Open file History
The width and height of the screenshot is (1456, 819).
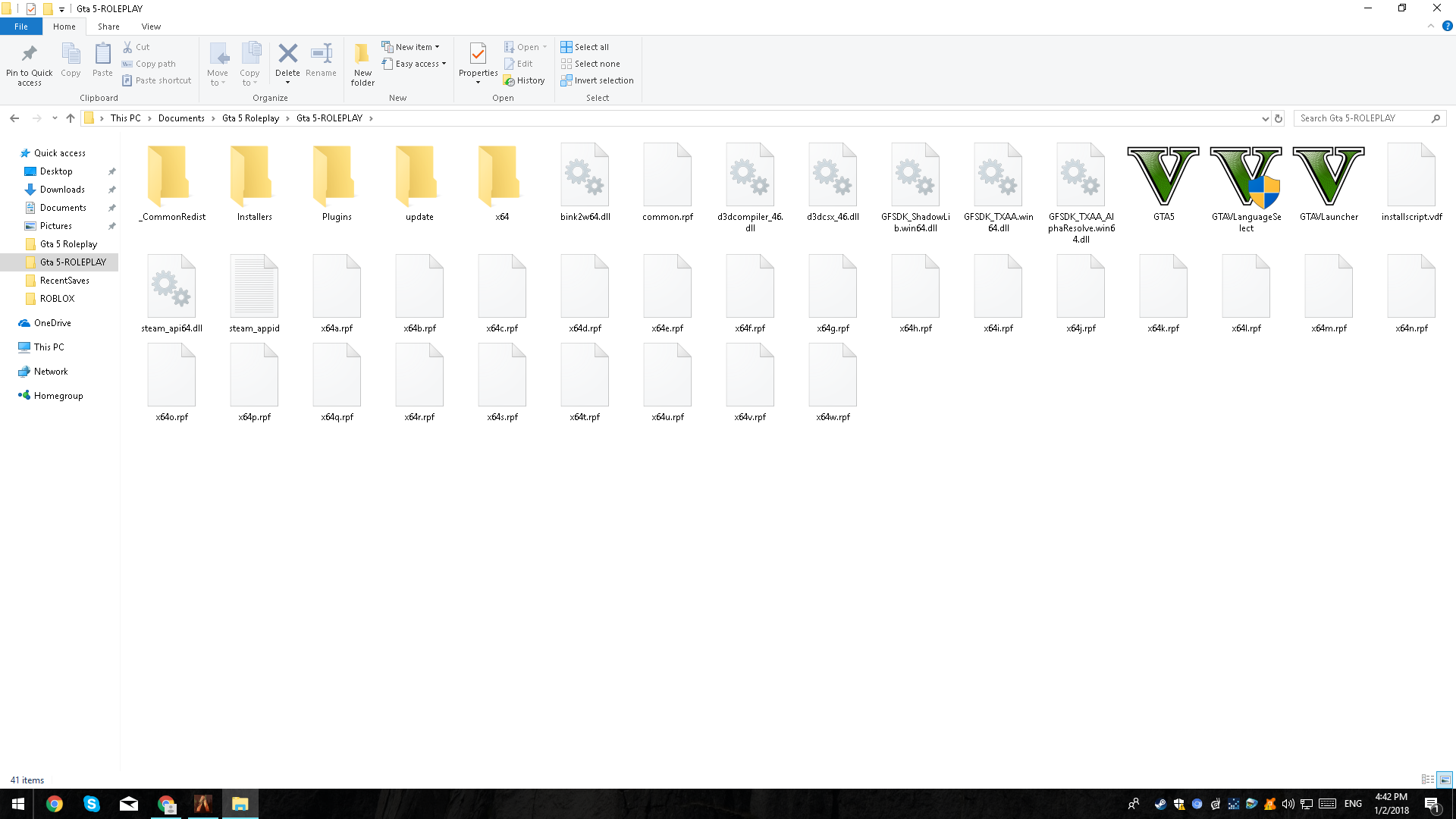click(524, 80)
